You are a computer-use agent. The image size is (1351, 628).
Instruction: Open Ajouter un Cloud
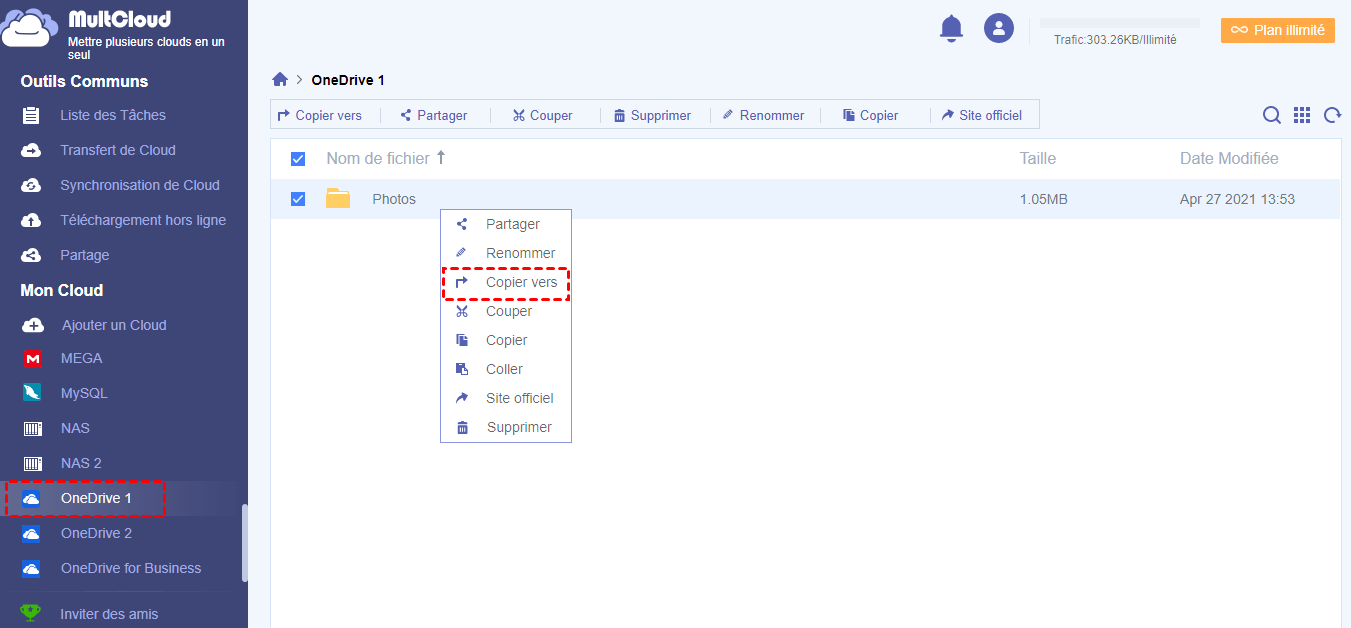pyautogui.click(x=114, y=325)
